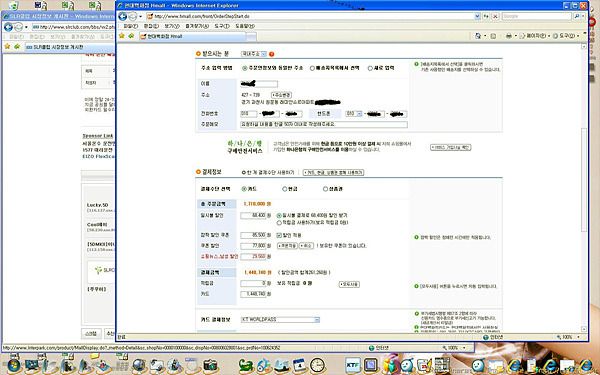600x375 pixels.
Task: Open the search provider dropdown arrow
Action: tap(583, 16)
